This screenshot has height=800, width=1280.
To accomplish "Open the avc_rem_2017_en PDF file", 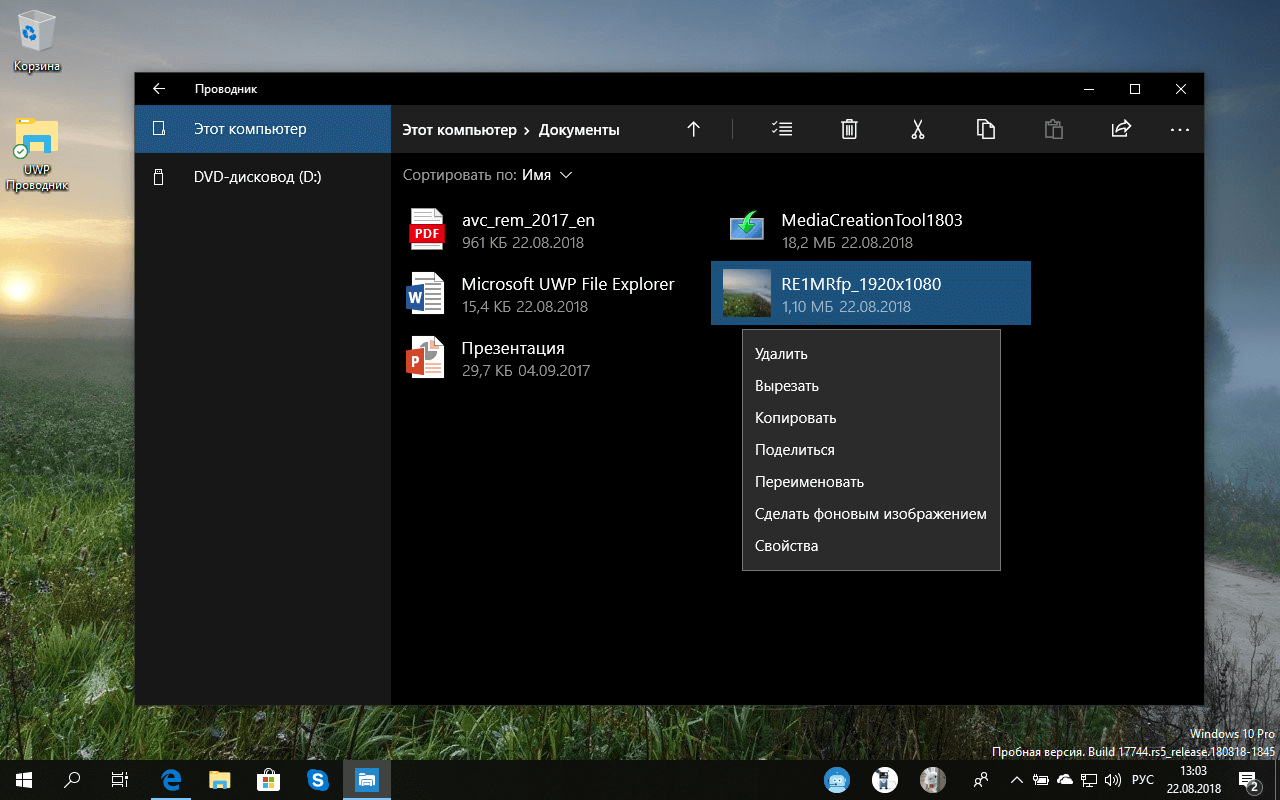I will click(x=520, y=227).
